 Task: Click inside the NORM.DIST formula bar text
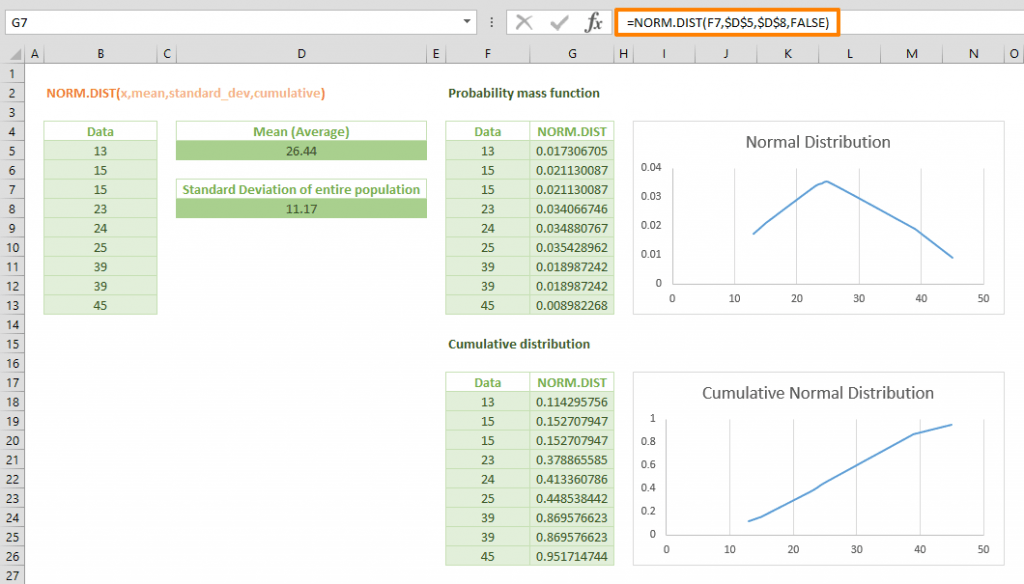(x=728, y=23)
